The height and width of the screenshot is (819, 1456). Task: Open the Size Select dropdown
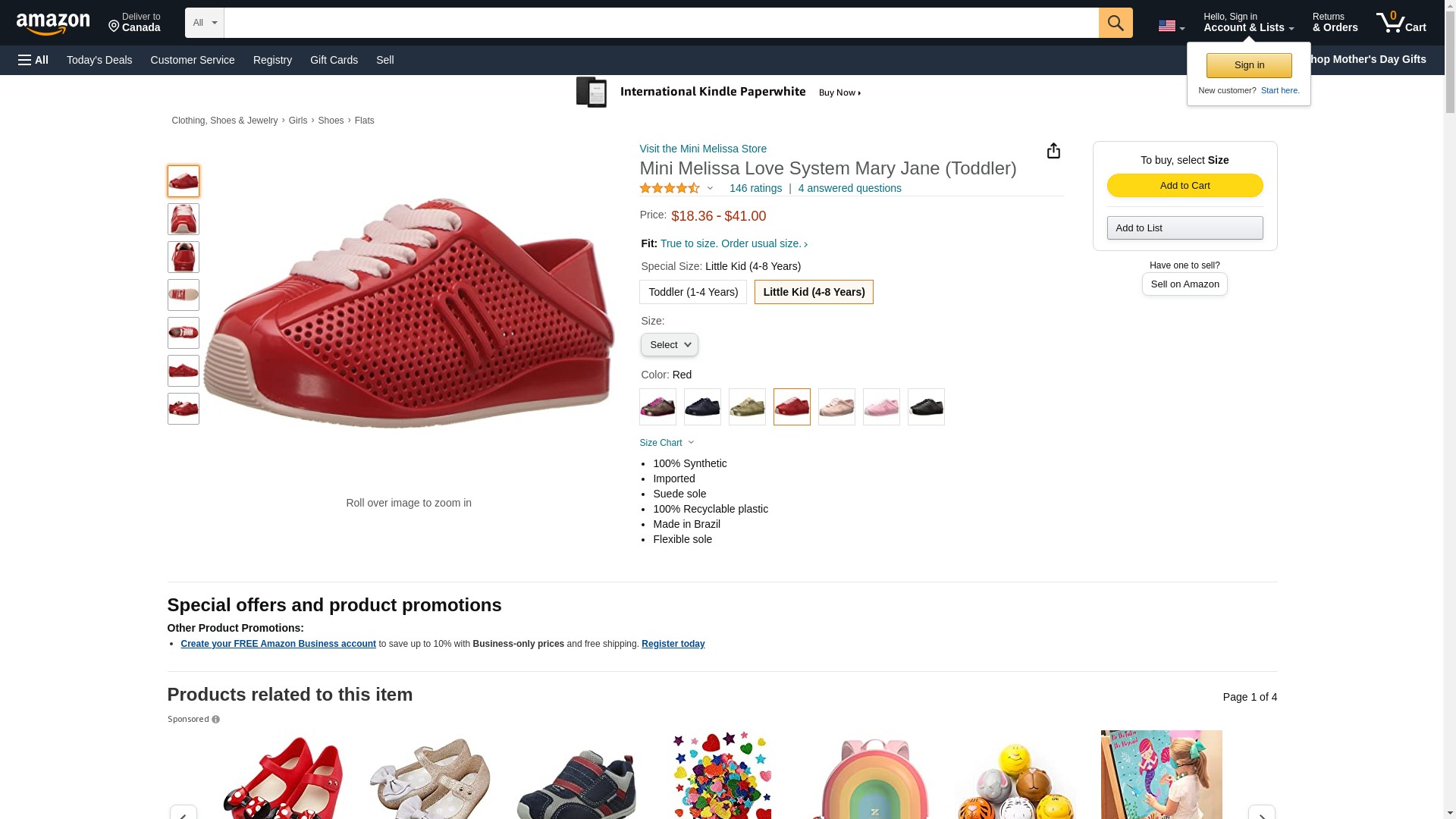click(669, 345)
